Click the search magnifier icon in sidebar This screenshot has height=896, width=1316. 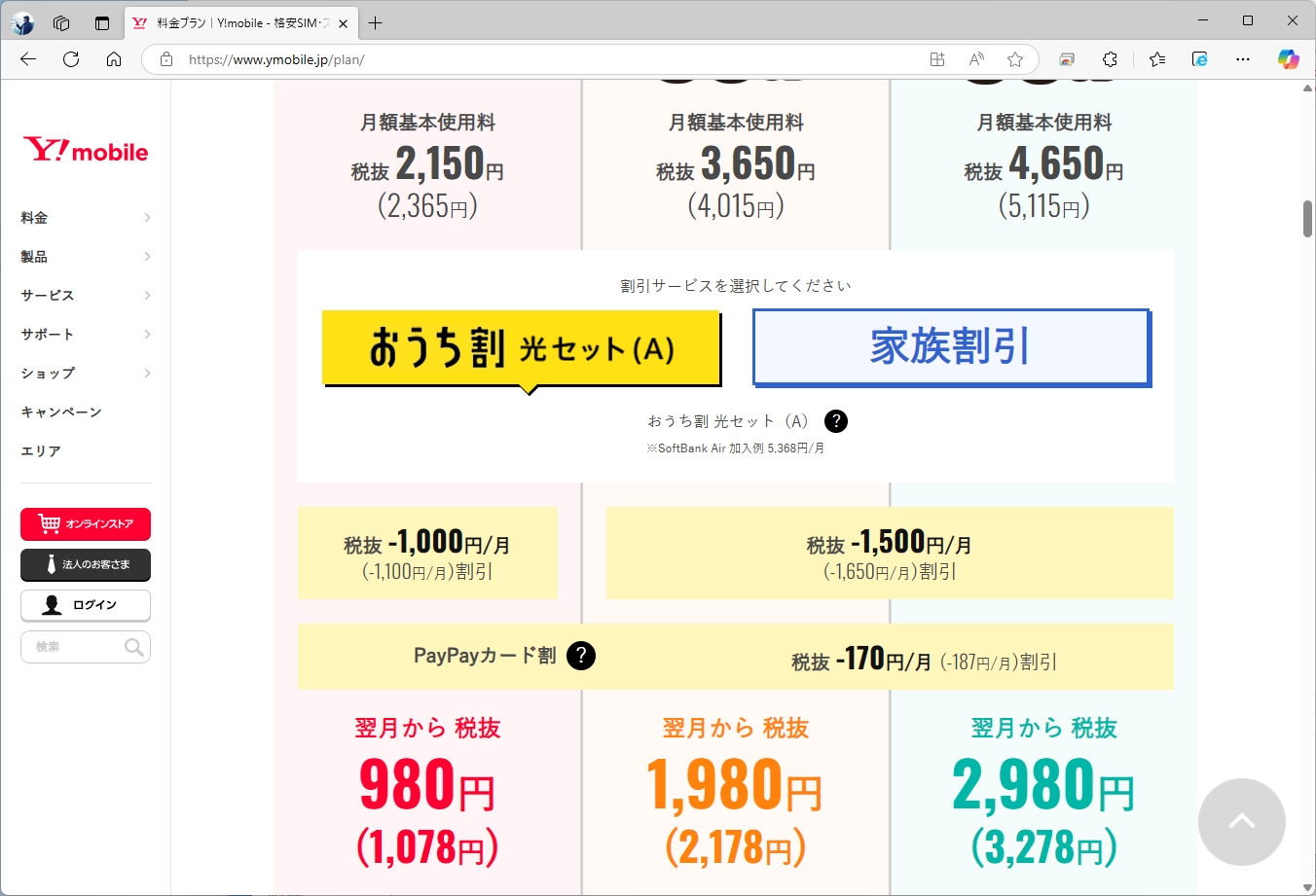(134, 647)
